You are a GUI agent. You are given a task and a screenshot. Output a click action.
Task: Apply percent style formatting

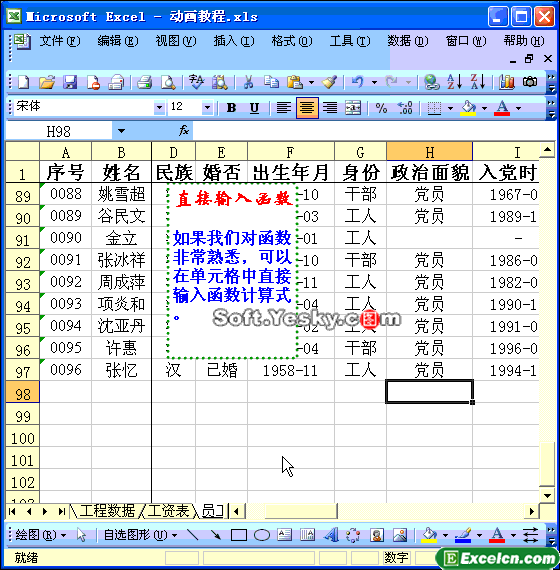(381, 108)
